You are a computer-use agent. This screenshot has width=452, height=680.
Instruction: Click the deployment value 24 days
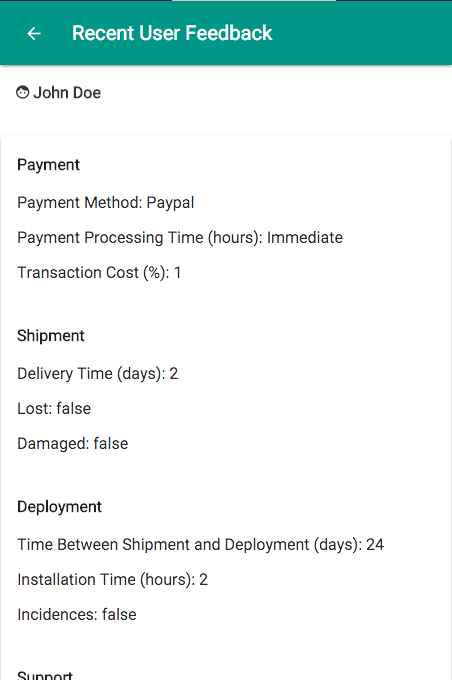pos(375,545)
